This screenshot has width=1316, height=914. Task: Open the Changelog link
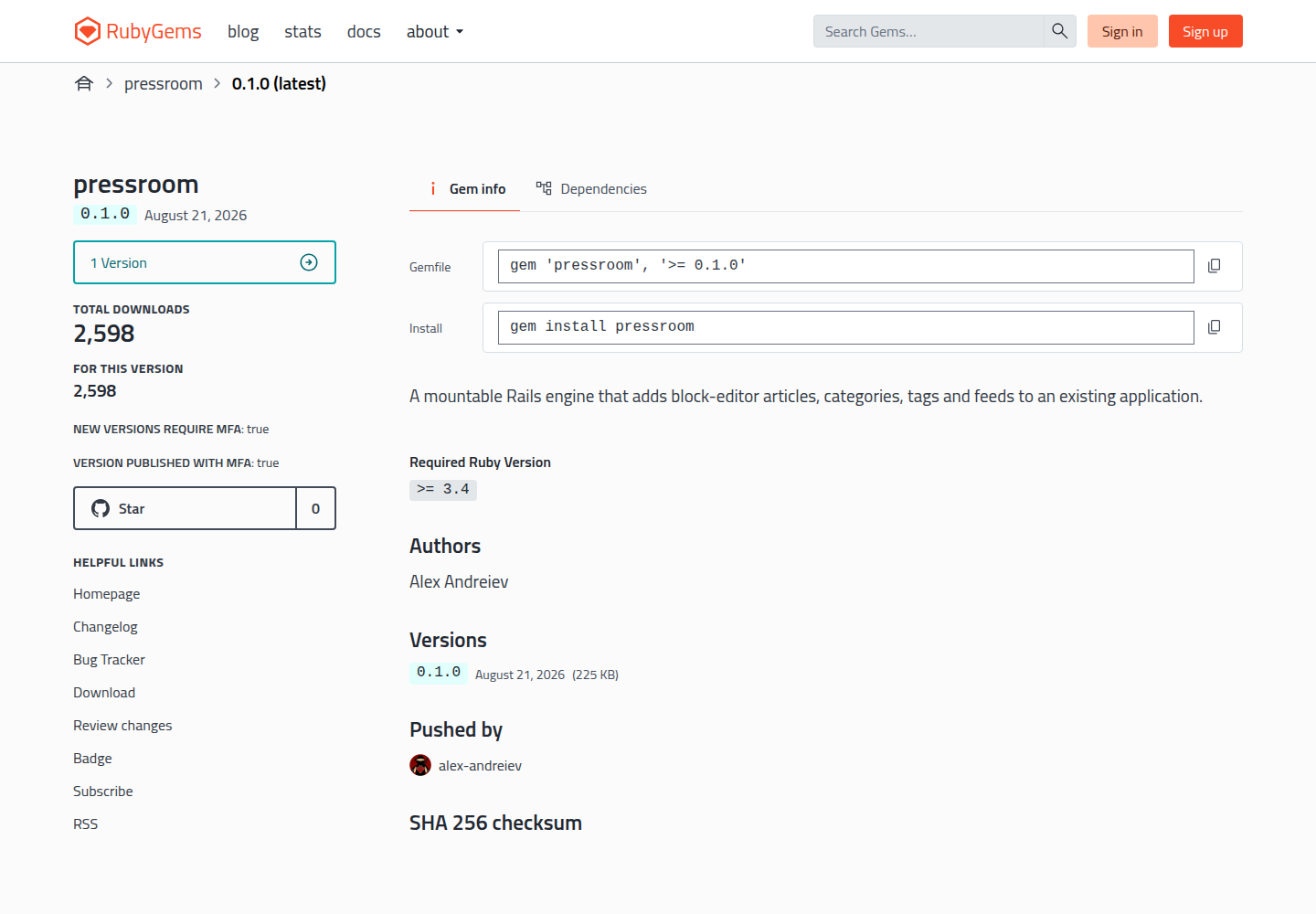[105, 627]
